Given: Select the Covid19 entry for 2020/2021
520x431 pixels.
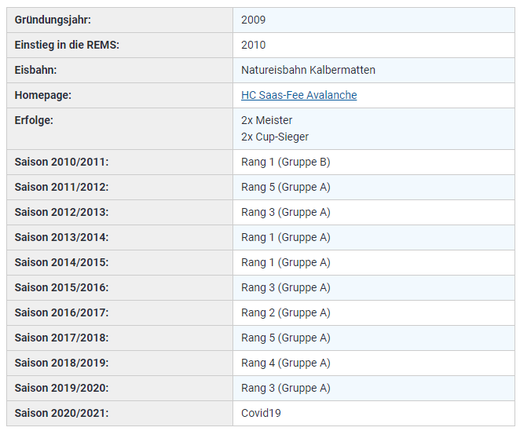Looking at the screenshot, I should point(261,413).
